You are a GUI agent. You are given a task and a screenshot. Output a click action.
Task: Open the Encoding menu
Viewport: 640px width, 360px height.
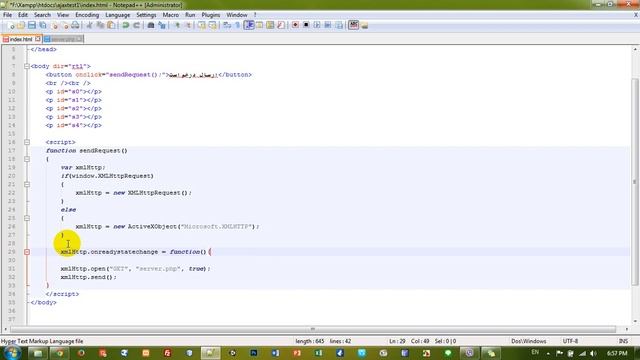pos(87,15)
